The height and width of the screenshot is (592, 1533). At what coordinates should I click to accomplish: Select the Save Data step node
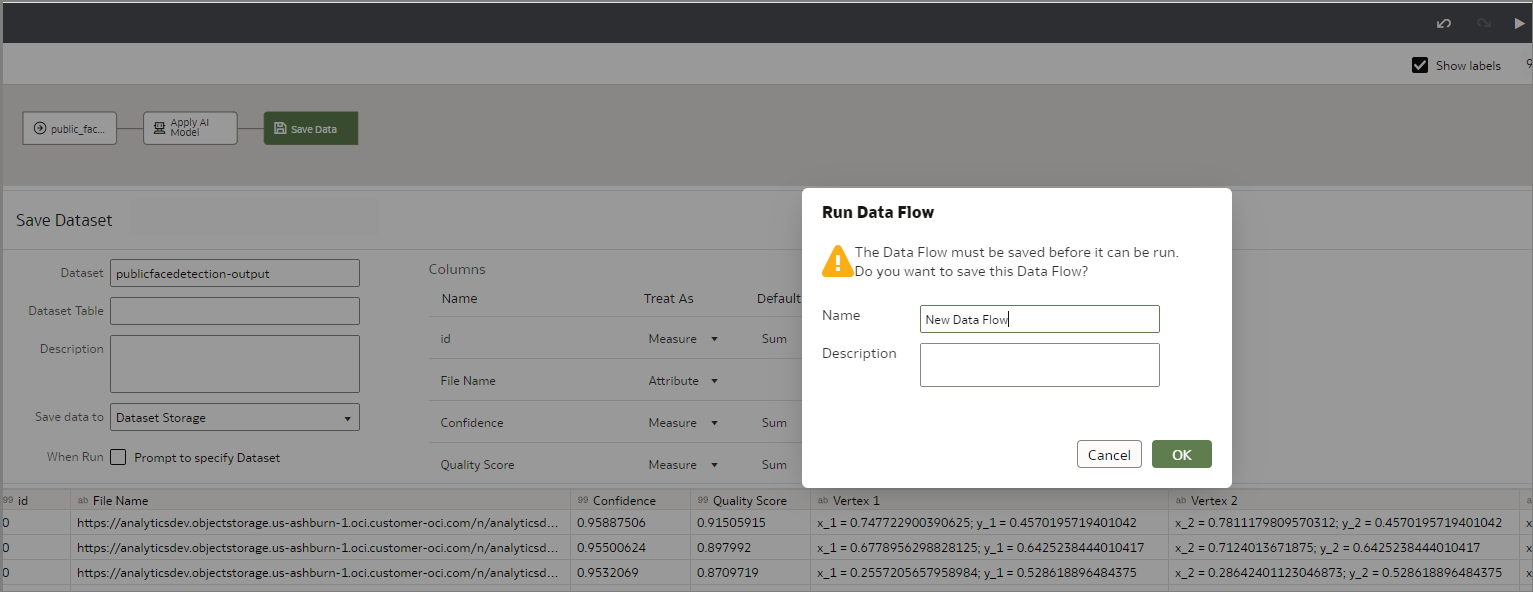click(x=311, y=129)
